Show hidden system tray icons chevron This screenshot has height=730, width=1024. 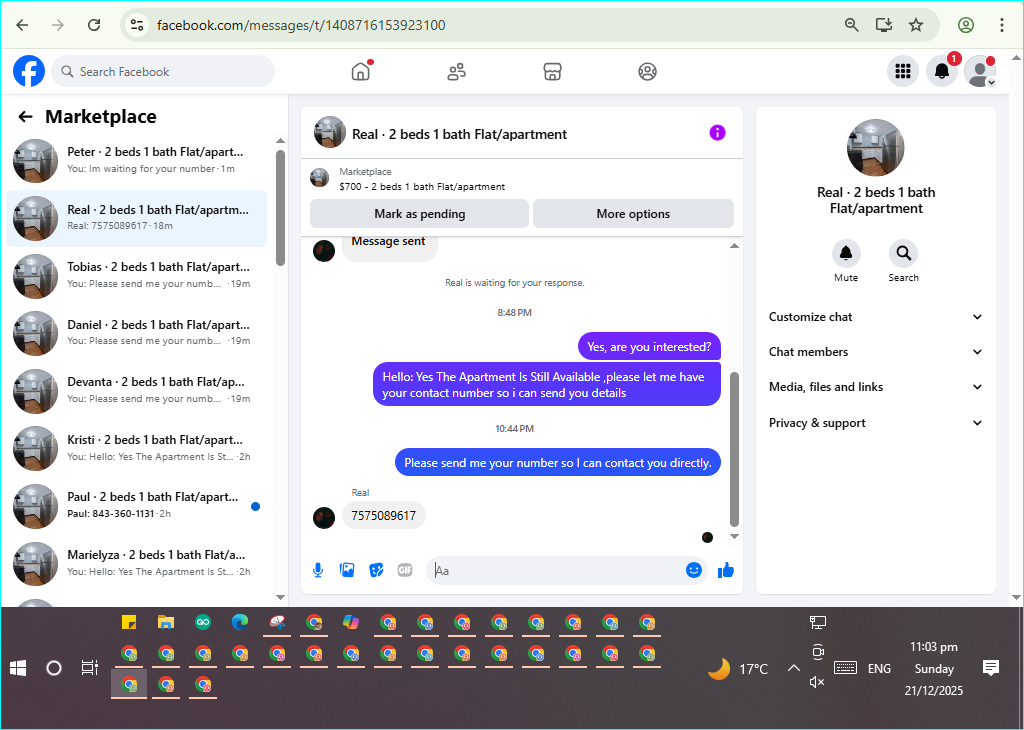coord(793,668)
